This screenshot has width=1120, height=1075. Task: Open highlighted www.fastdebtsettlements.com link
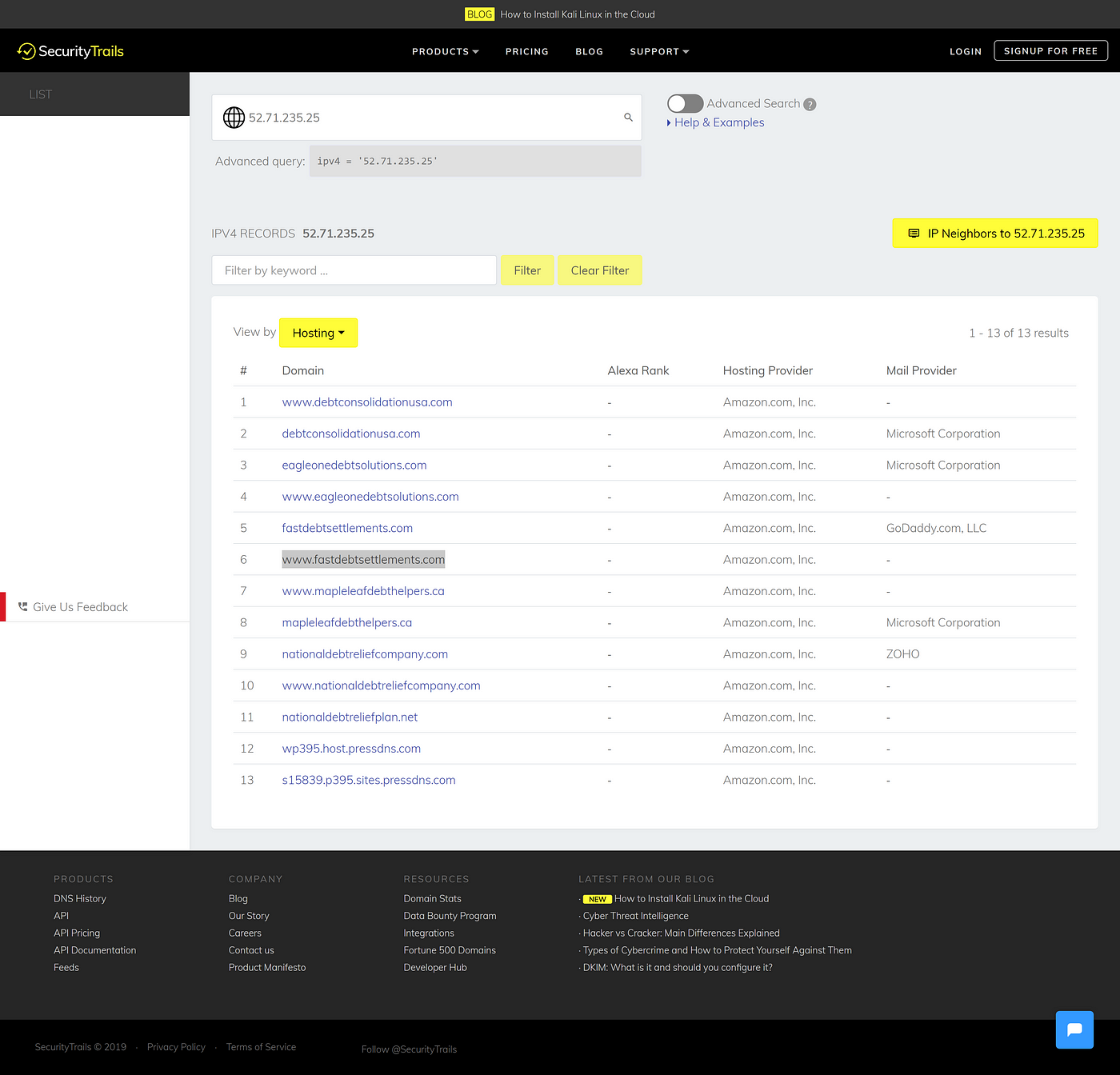pyautogui.click(x=363, y=559)
